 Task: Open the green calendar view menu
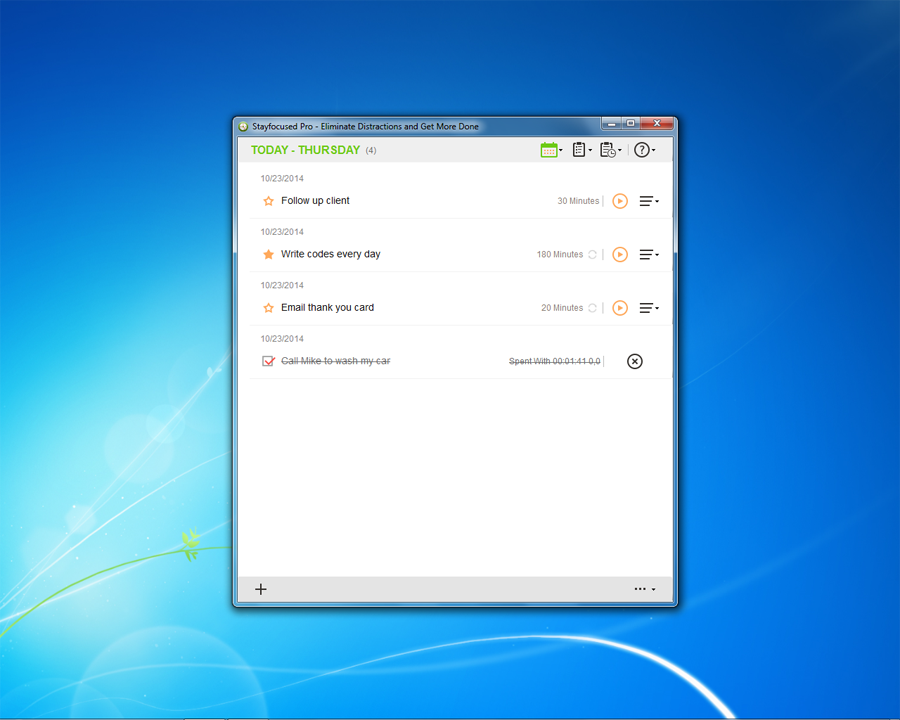pyautogui.click(x=550, y=150)
